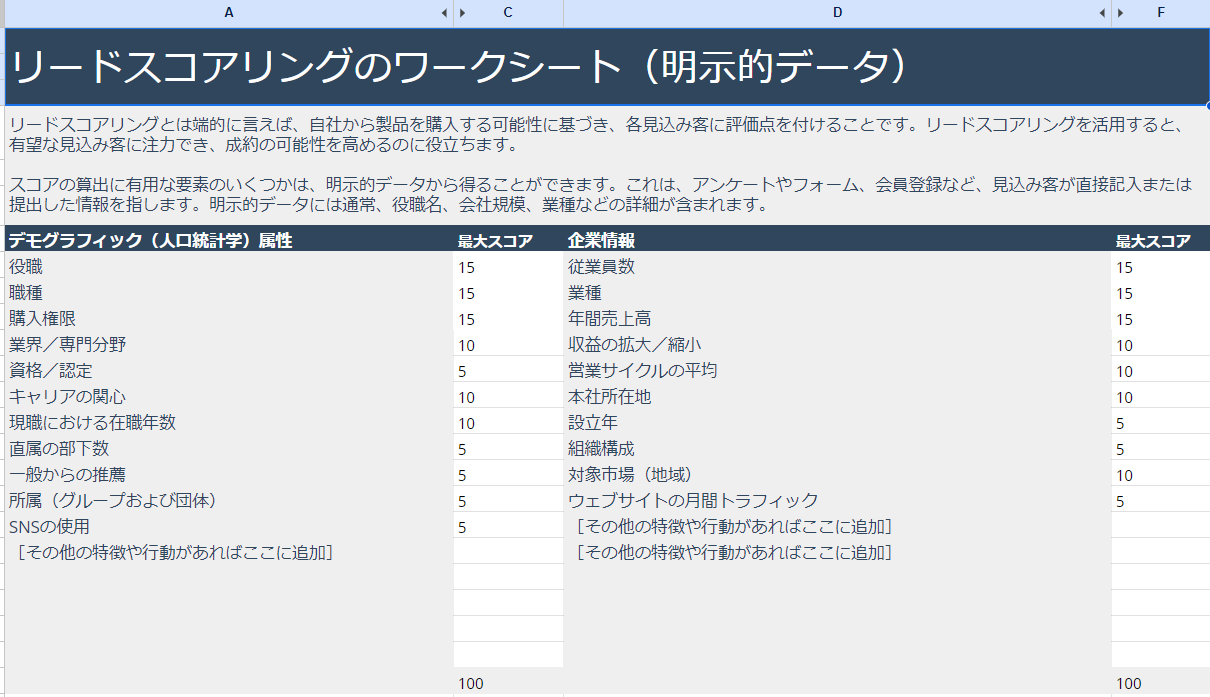Click the デモグラフィック（人口統計学）属性 header cell
The image size is (1210, 697).
point(229,240)
